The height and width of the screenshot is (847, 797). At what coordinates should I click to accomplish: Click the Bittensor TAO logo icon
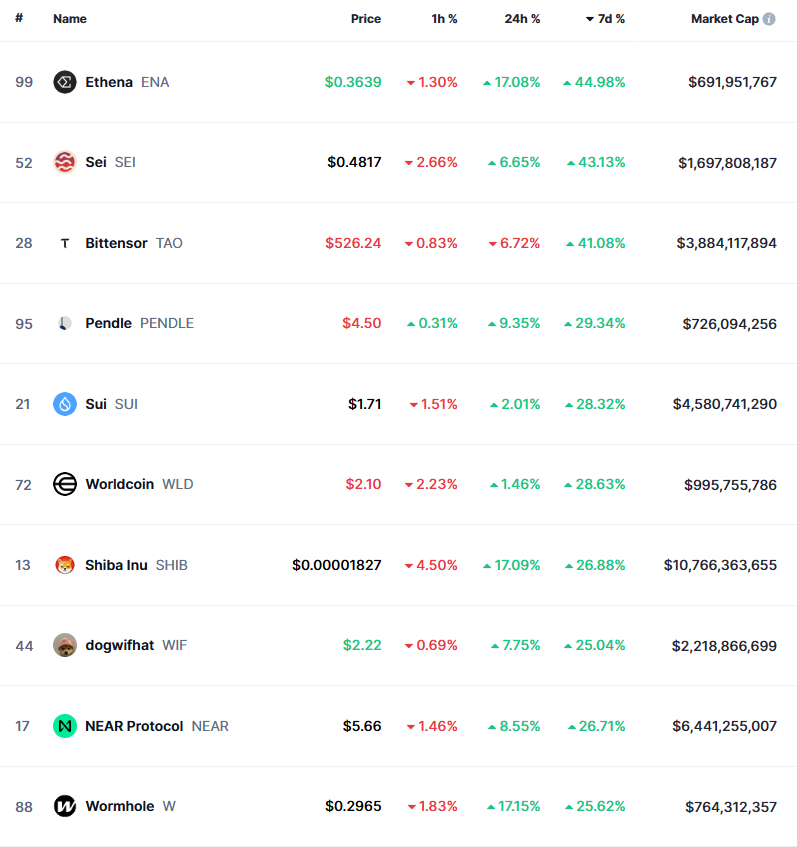pos(65,243)
